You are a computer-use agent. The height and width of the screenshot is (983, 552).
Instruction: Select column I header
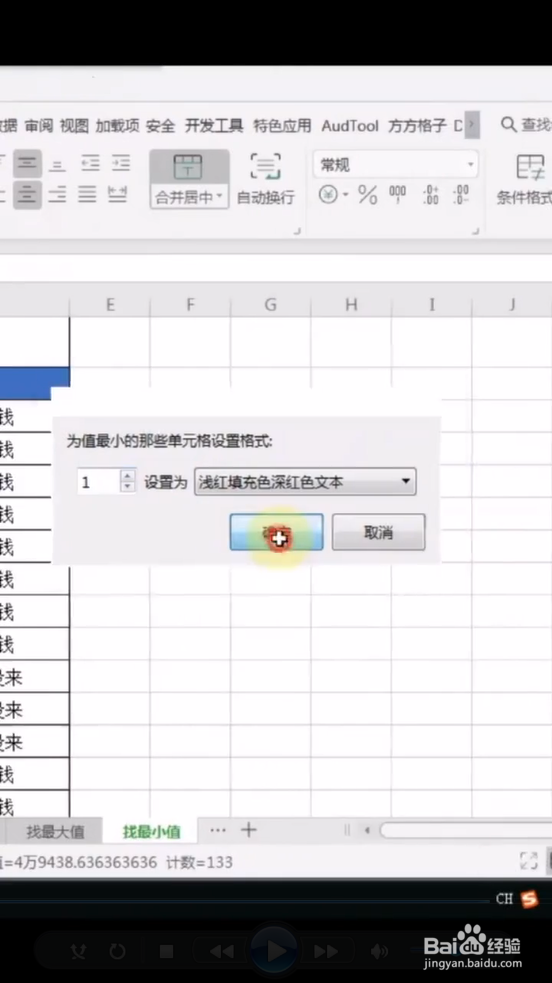(x=431, y=305)
